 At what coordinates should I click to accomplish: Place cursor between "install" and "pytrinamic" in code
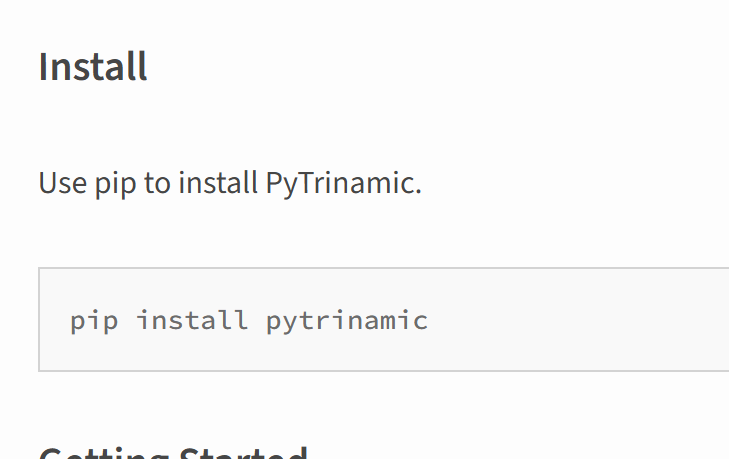pyautogui.click(x=257, y=321)
